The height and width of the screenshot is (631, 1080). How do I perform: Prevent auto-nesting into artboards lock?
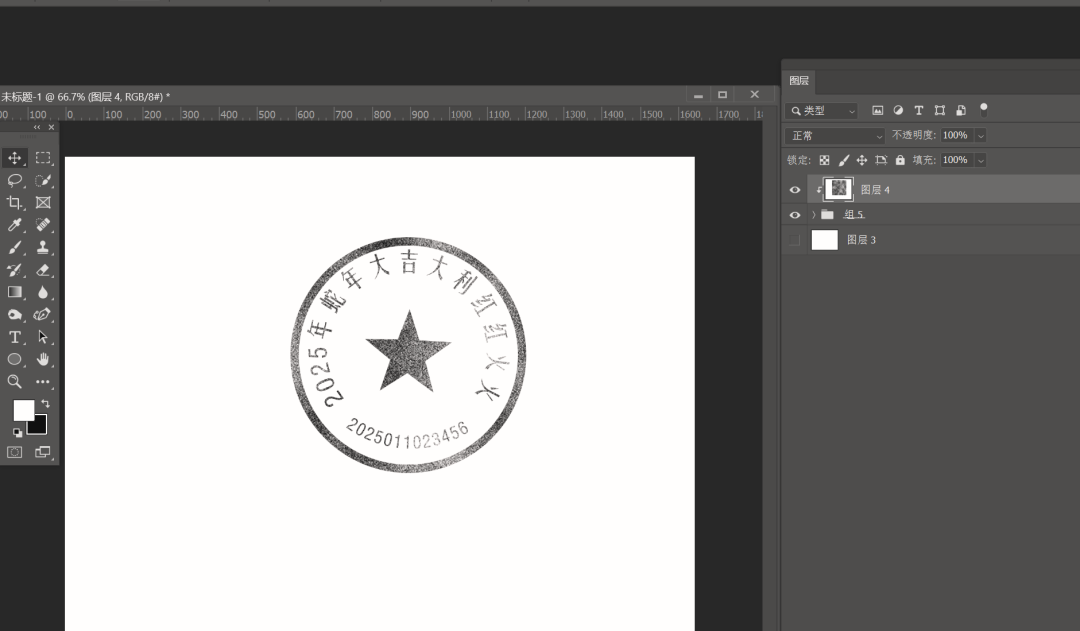pyautogui.click(x=881, y=161)
